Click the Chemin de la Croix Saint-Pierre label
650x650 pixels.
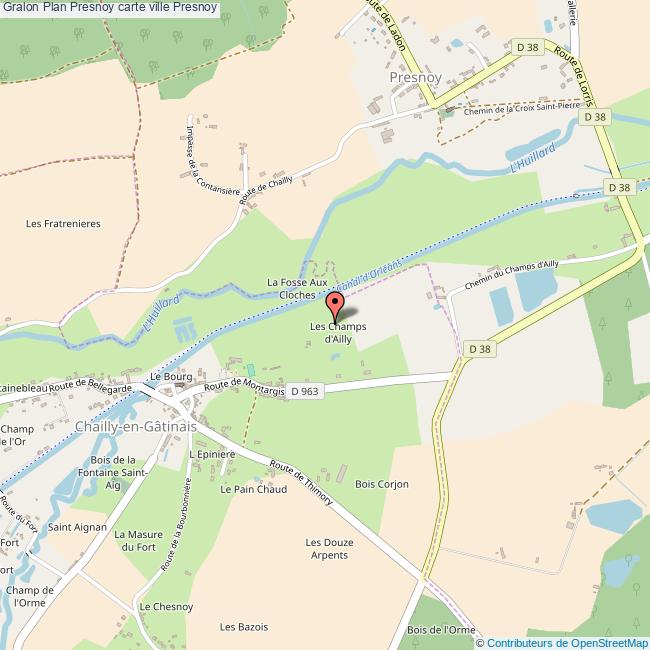(522, 109)
